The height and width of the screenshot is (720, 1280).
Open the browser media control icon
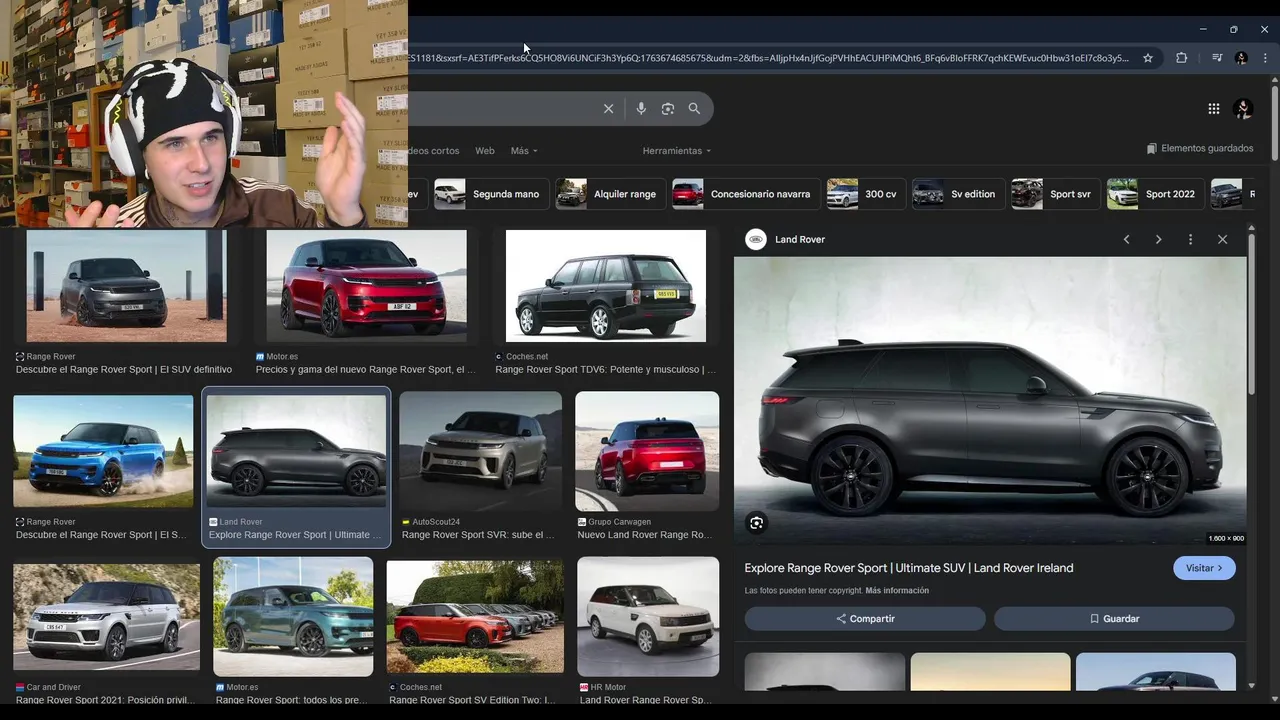coord(1217,58)
